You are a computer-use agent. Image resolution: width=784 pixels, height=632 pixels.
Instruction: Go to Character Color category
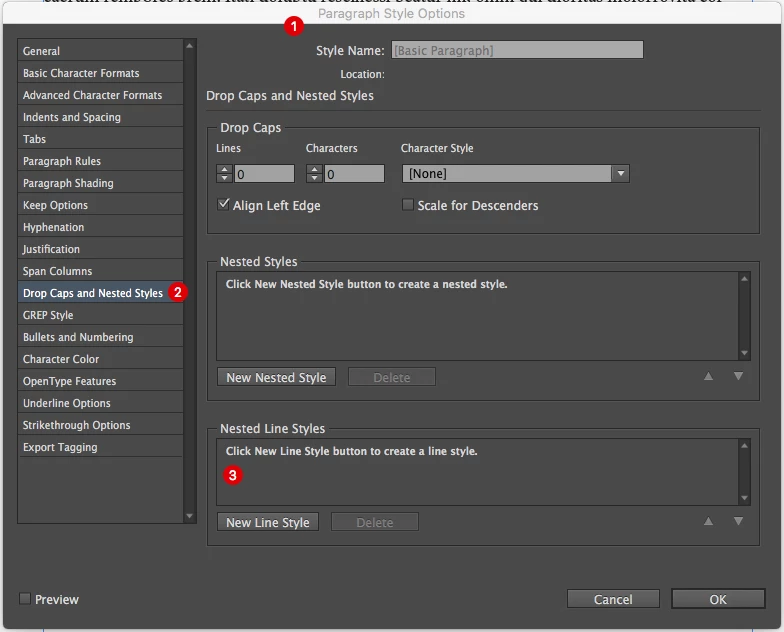point(100,359)
